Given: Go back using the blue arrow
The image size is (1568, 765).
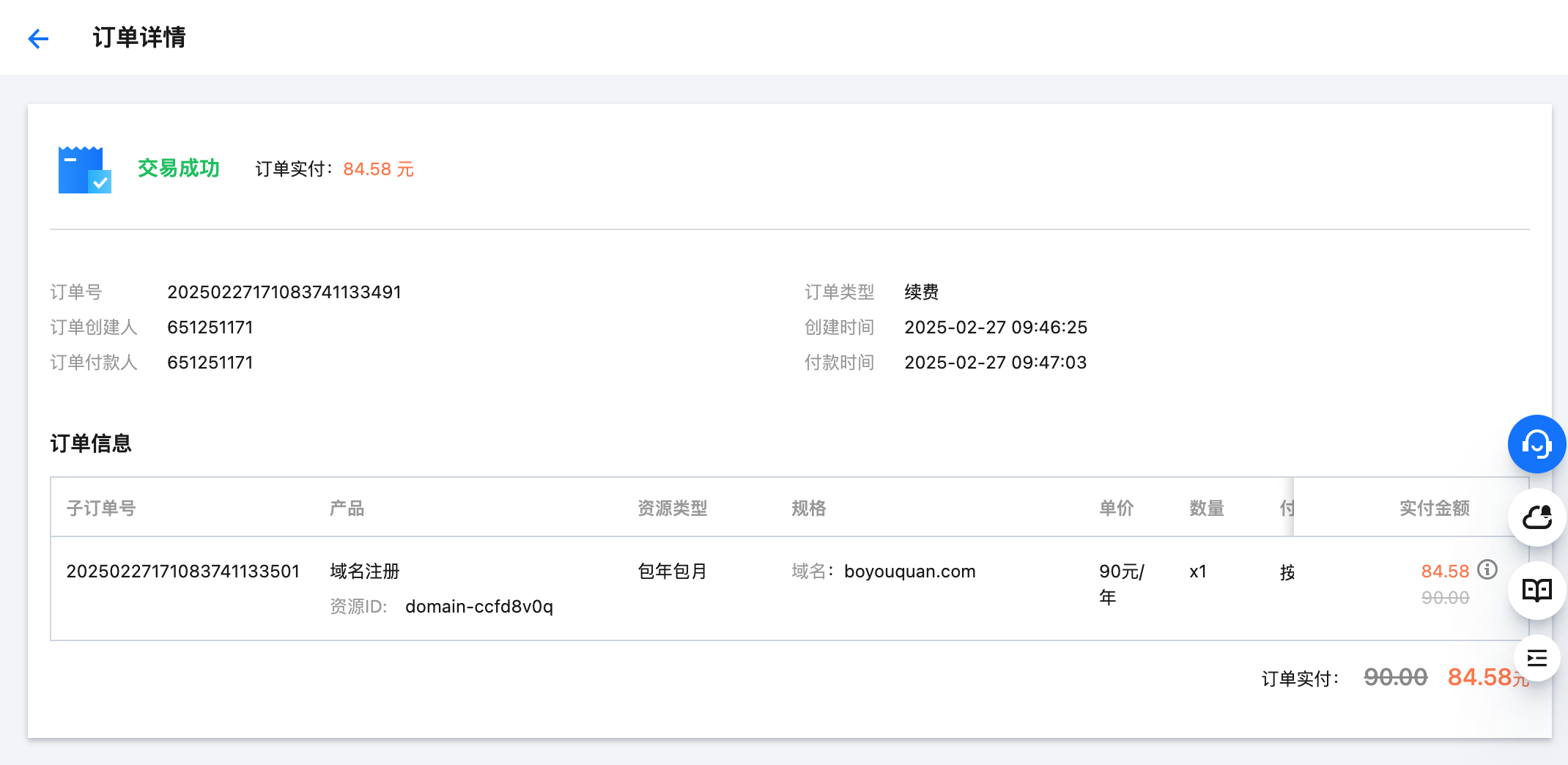Looking at the screenshot, I should coord(38,38).
